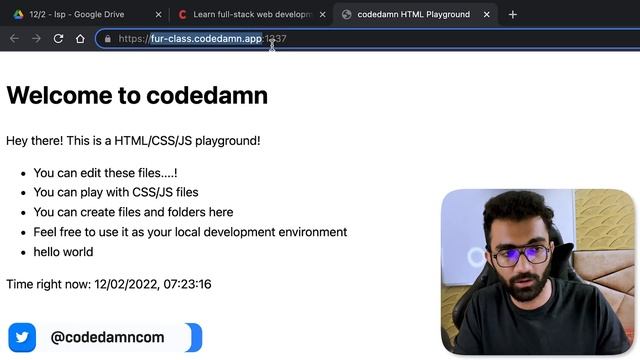The width and height of the screenshot is (640, 360).
Task: Click the Google Drive tab favicon
Action: [x=18, y=15]
